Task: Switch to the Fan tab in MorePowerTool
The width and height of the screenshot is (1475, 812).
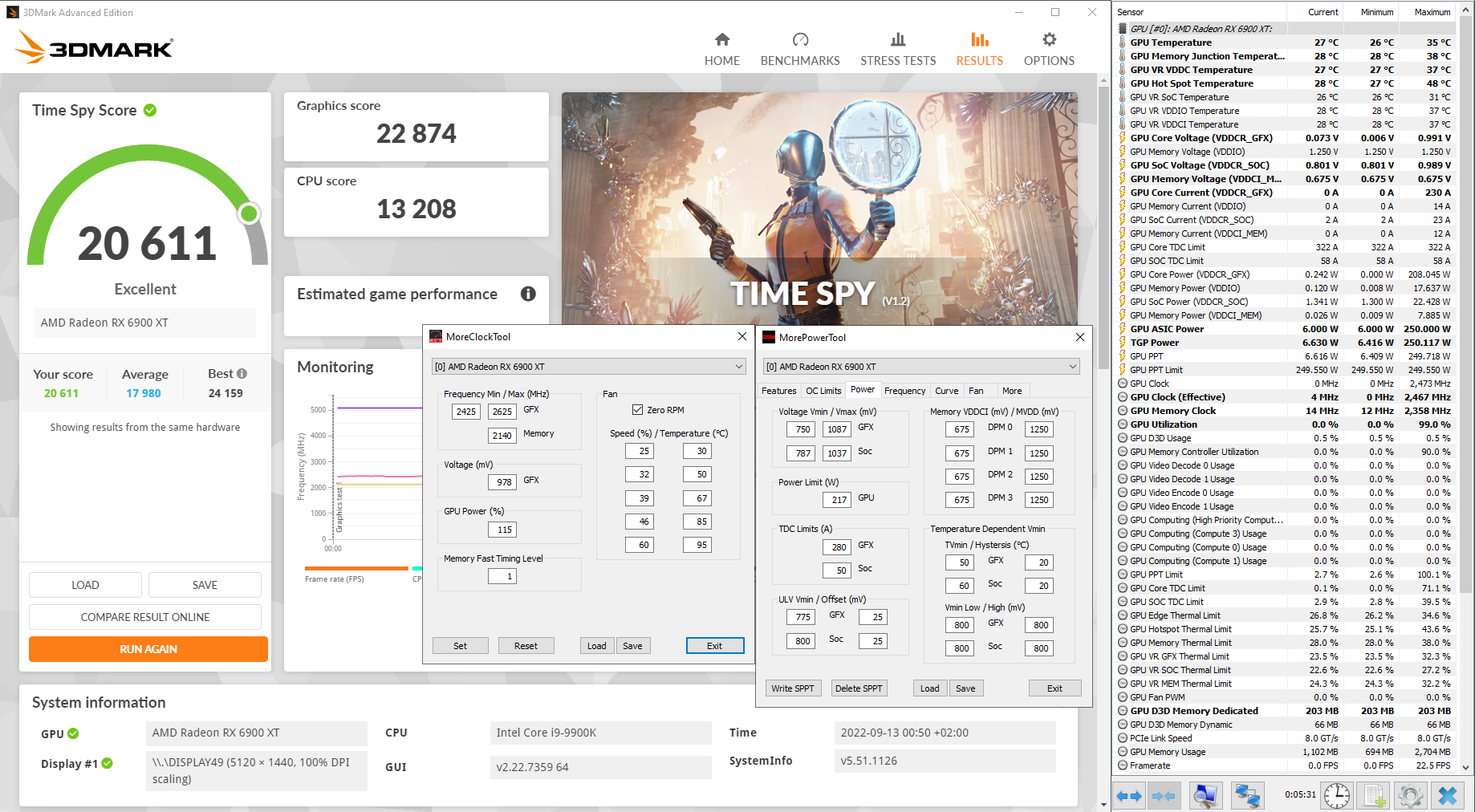Action: pyautogui.click(x=976, y=391)
